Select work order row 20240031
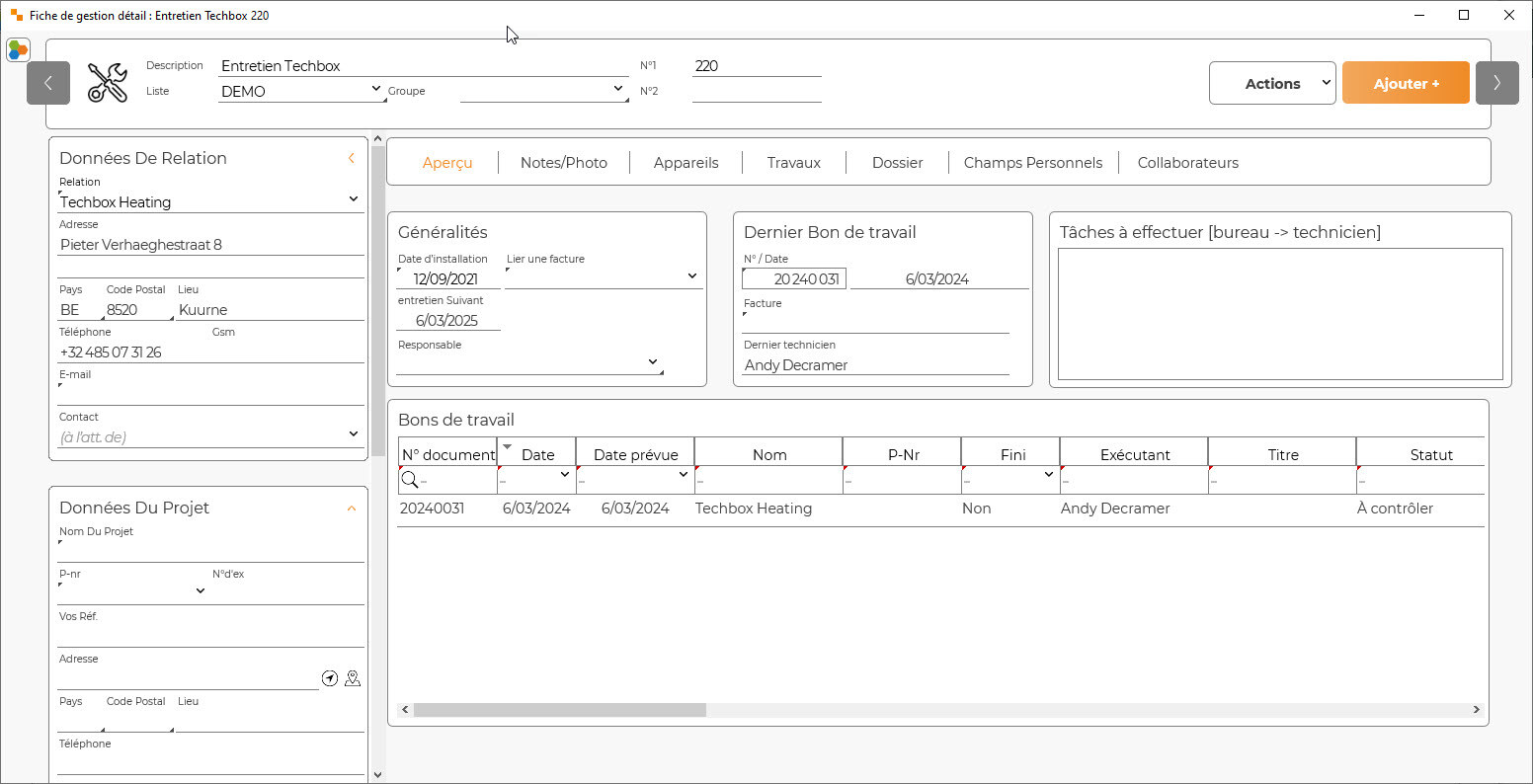 [941, 509]
